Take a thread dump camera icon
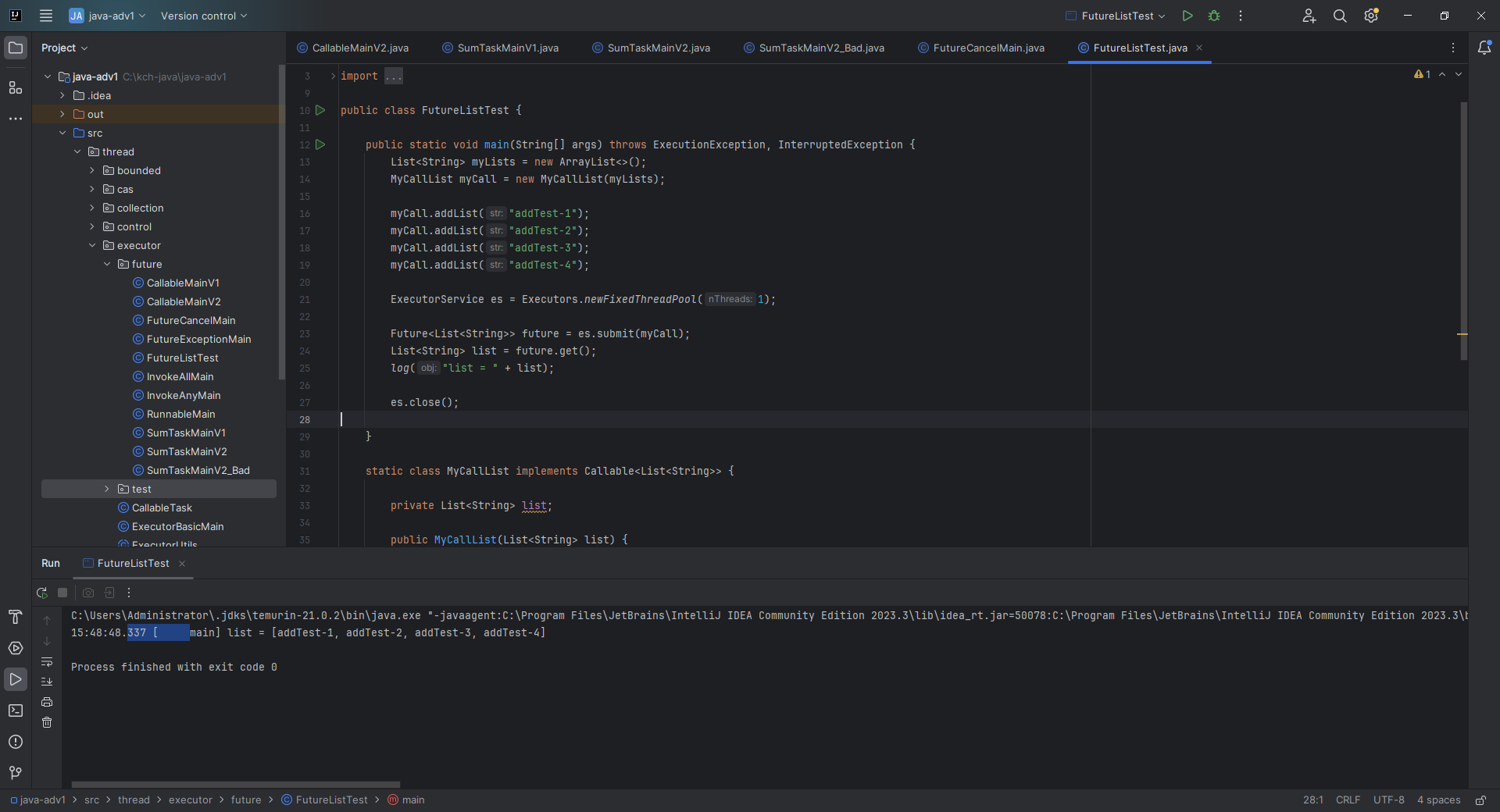This screenshot has width=1500, height=812. (x=88, y=593)
